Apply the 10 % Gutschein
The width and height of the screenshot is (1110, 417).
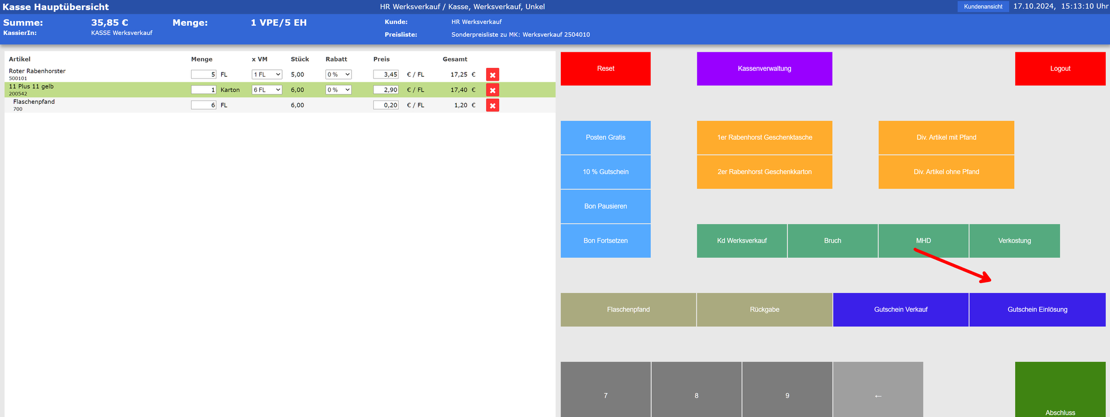click(x=605, y=172)
